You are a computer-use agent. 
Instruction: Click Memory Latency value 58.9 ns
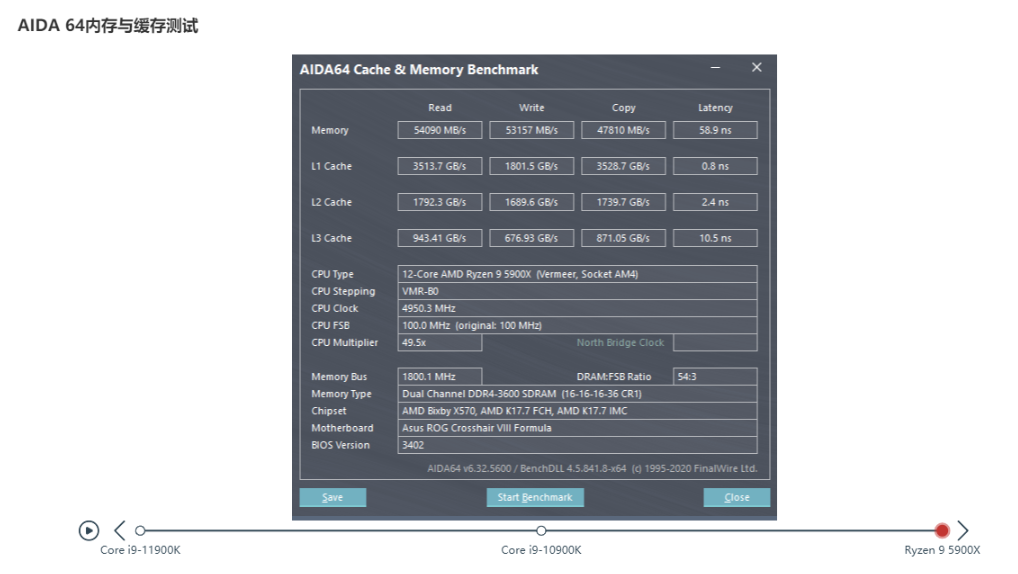point(715,130)
